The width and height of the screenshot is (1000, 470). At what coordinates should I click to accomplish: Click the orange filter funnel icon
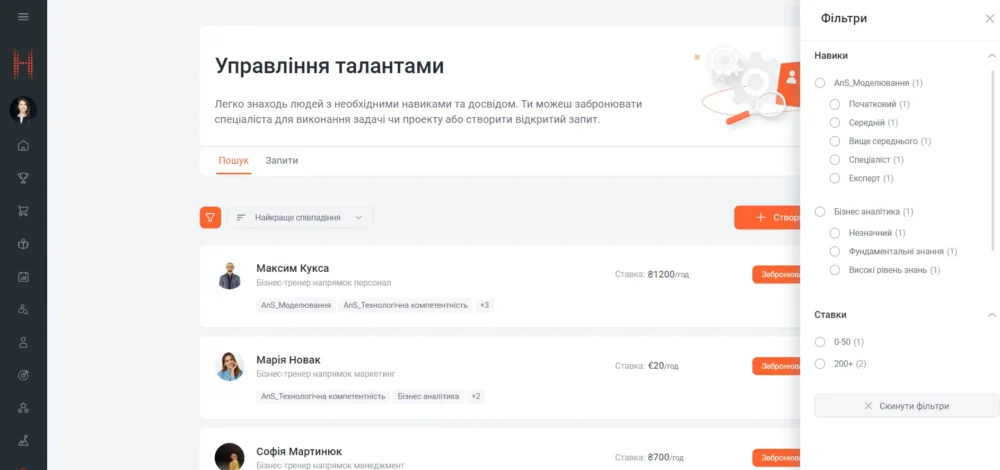coord(210,217)
